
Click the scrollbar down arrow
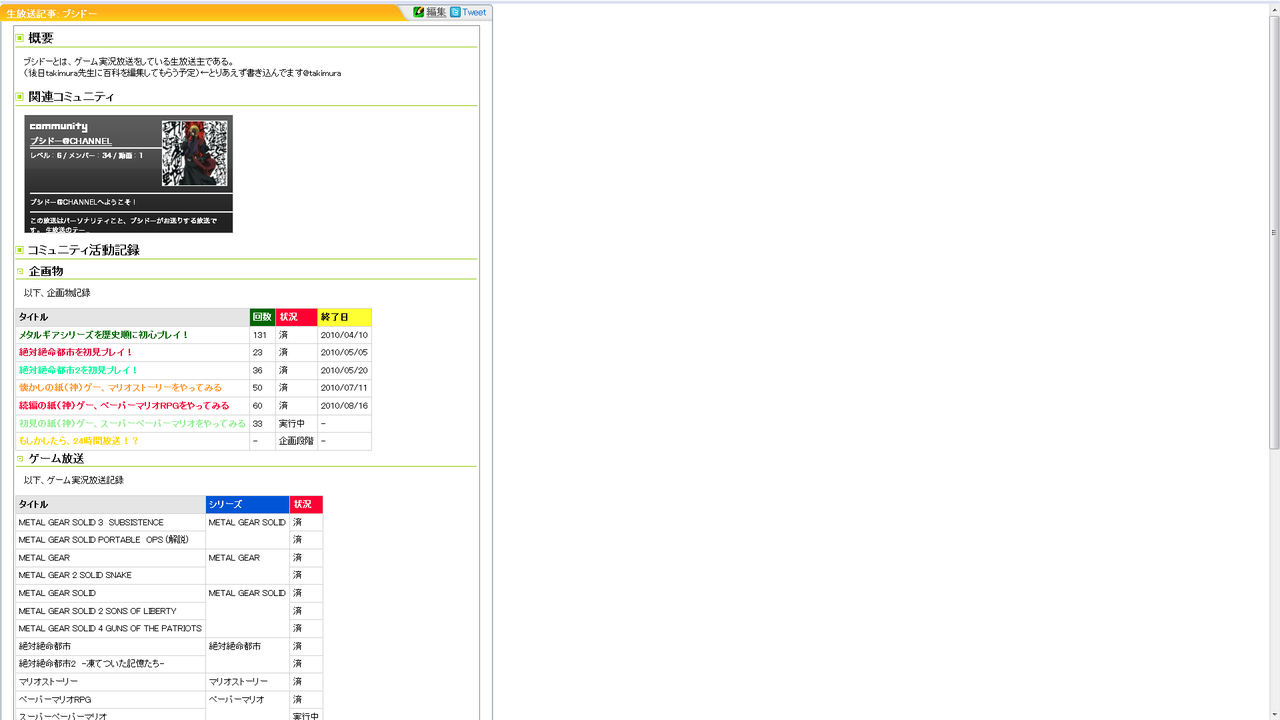[x=1274, y=714]
